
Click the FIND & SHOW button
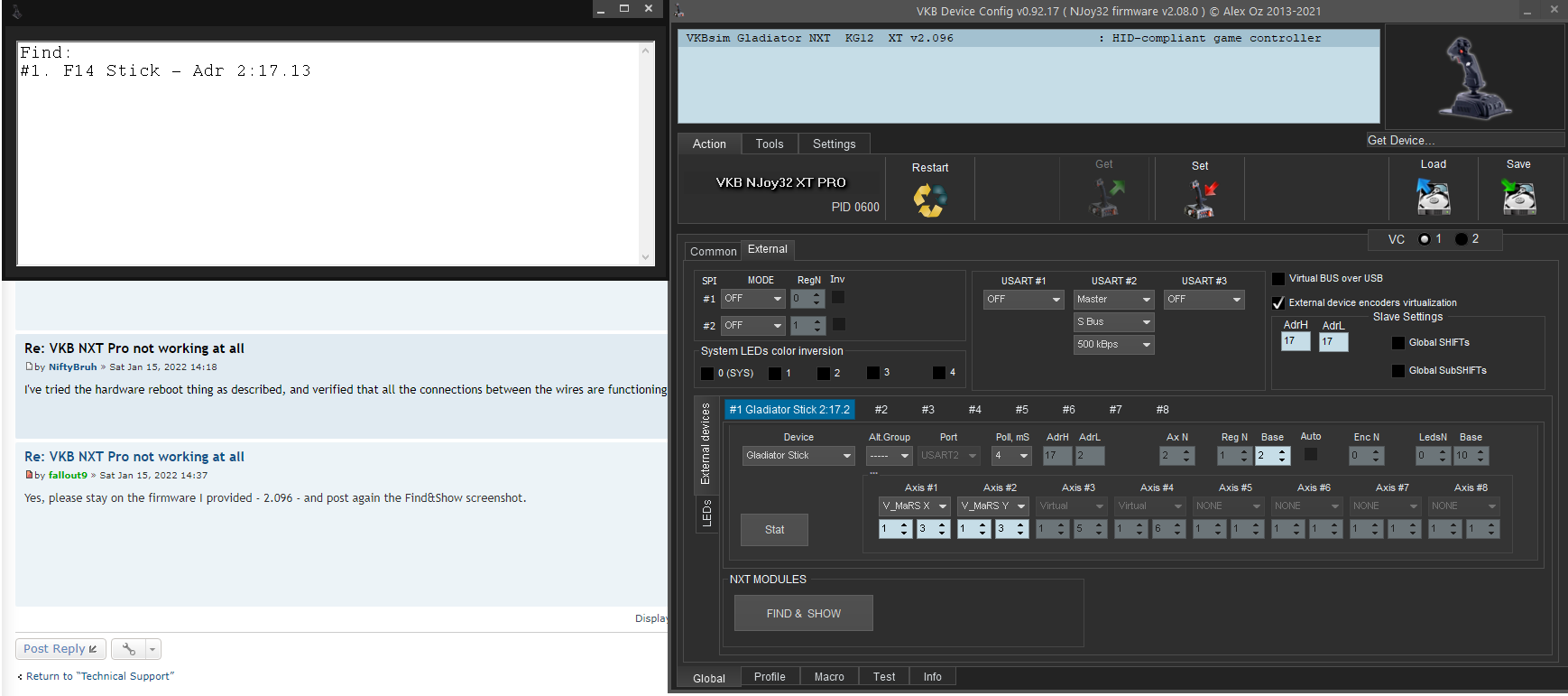click(x=804, y=614)
